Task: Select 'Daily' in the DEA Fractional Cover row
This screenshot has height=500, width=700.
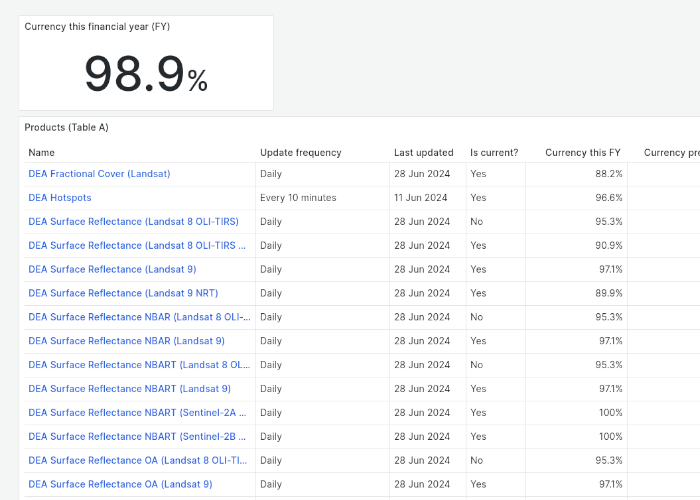Action: coord(271,174)
